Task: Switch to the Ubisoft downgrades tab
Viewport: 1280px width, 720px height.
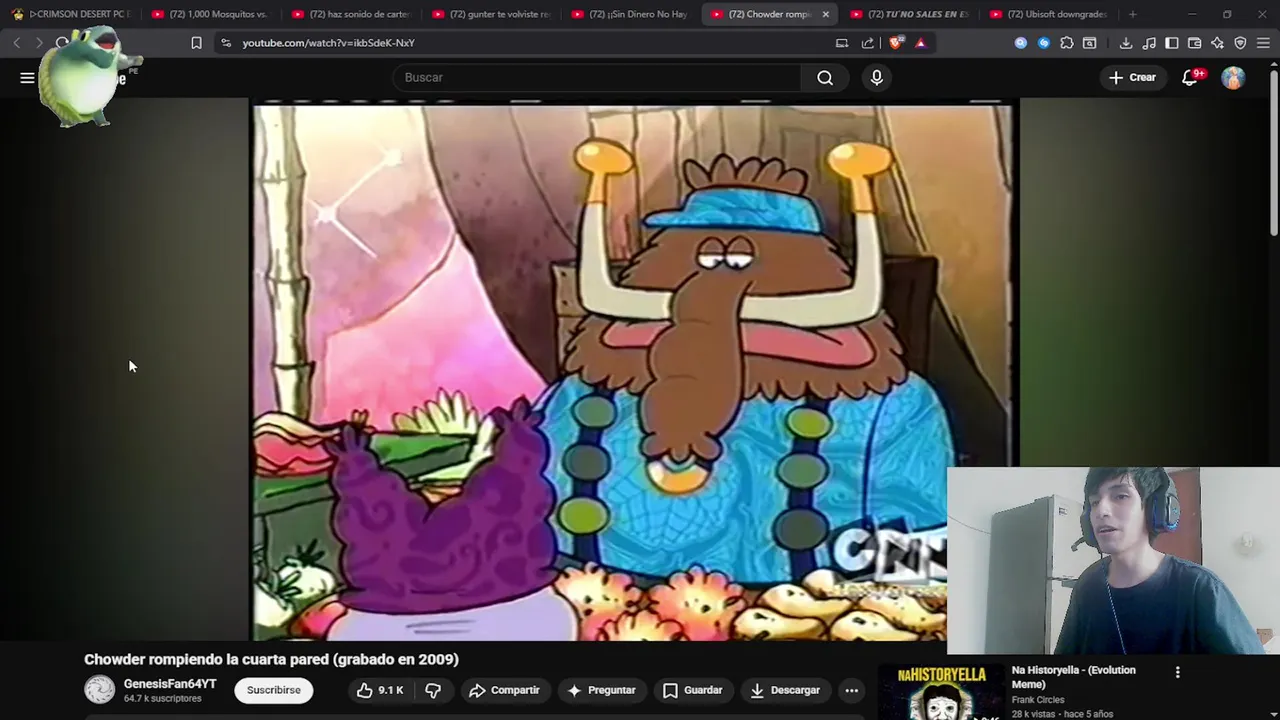Action: coord(1048,14)
